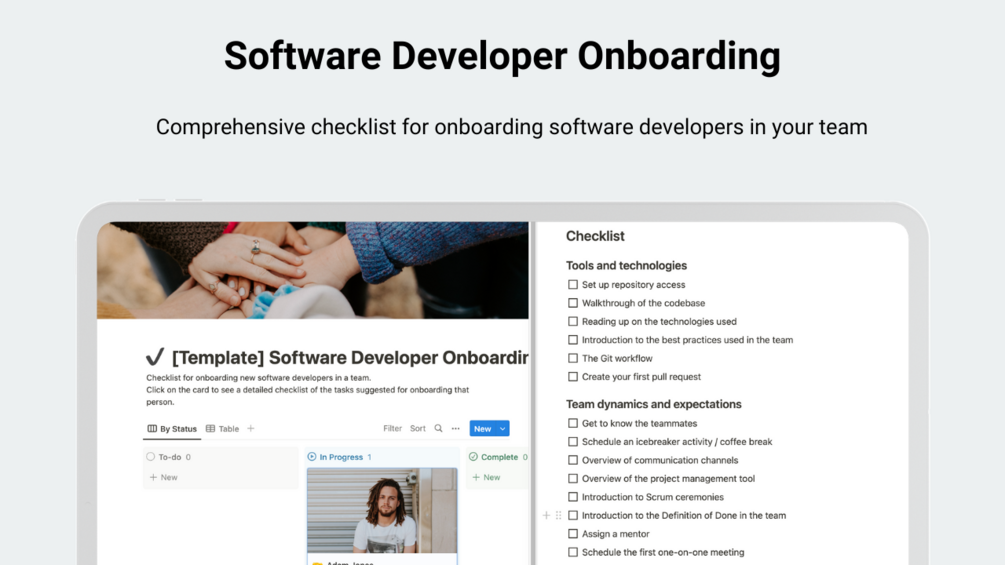The image size is (1005, 565).
Task: Click the search magnifier icon in database toolbar
Action: 438,429
